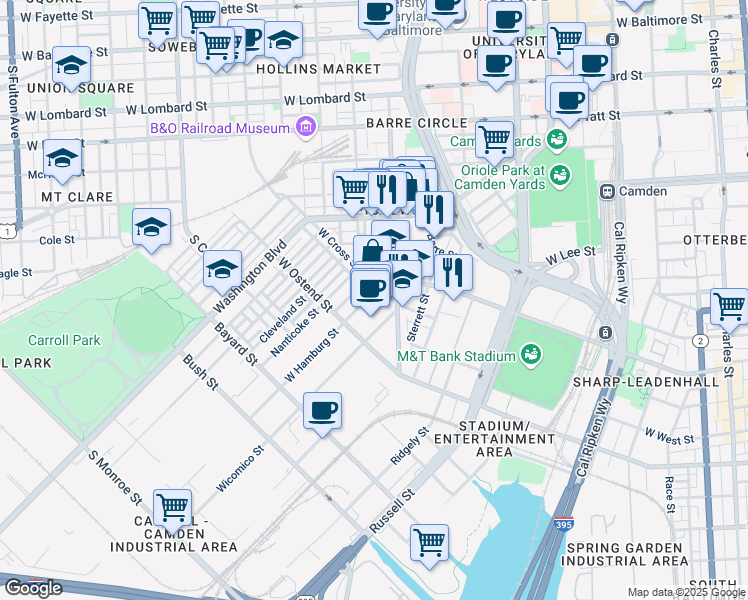The width and height of the screenshot is (748, 600).
Task: Select school marker on Washington Blvd
Action: coord(222,270)
